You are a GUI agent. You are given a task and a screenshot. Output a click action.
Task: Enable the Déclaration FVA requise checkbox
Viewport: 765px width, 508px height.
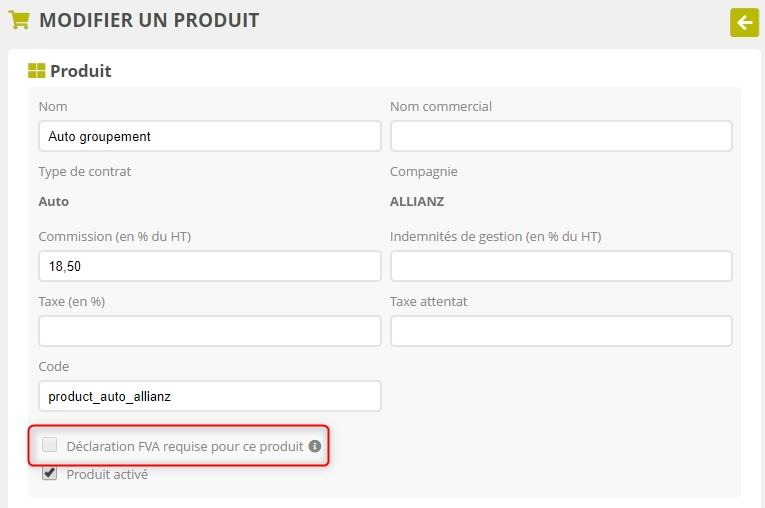click(50, 445)
